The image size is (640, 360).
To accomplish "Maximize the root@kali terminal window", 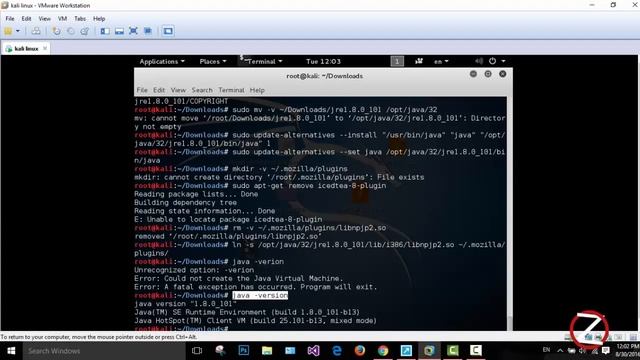I will 488,74.
